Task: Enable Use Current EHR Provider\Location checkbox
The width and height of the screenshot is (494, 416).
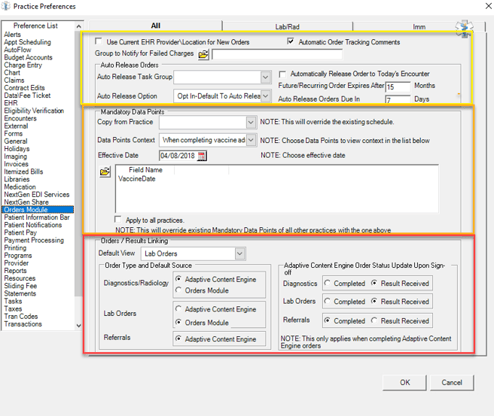Action: (98, 41)
